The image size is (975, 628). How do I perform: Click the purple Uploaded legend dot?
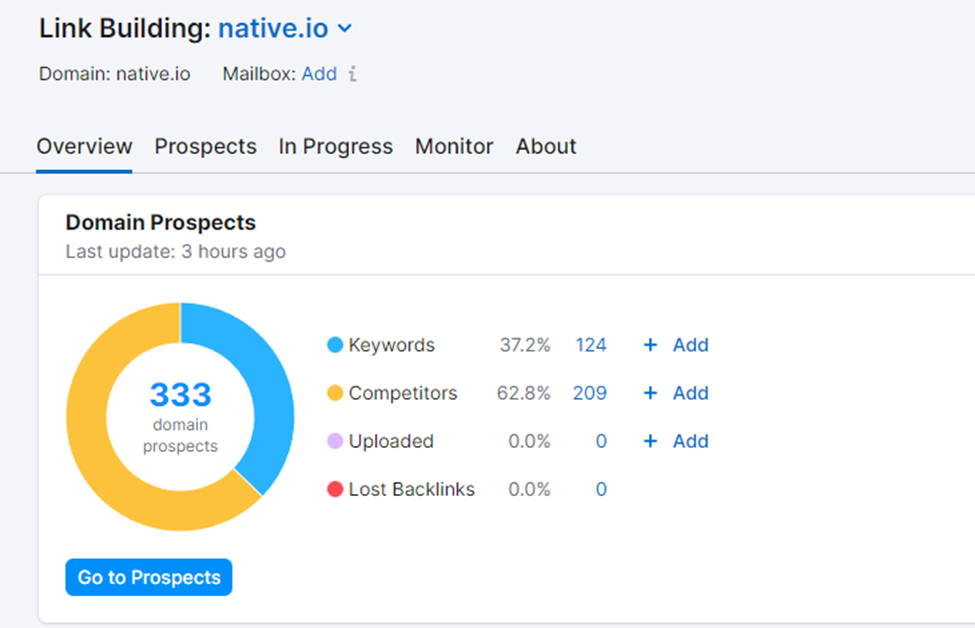[335, 441]
